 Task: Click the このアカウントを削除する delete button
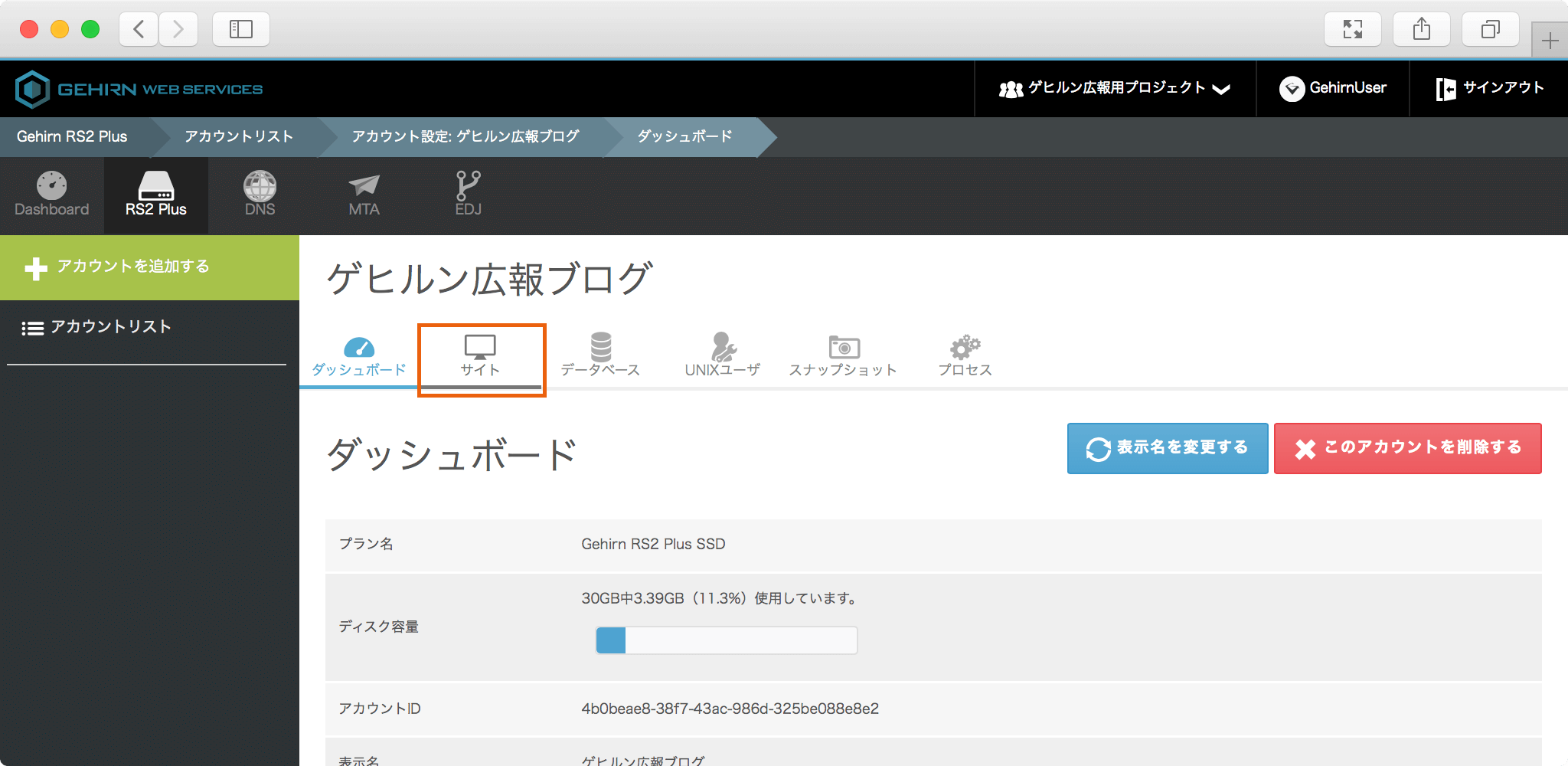[1407, 448]
